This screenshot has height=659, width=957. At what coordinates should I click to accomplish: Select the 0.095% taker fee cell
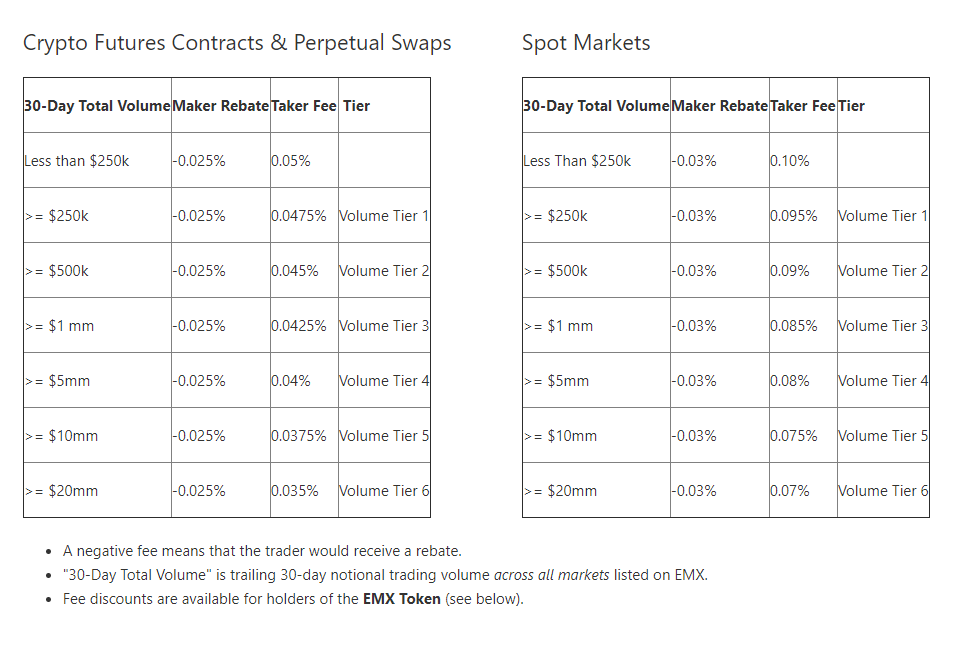(794, 216)
